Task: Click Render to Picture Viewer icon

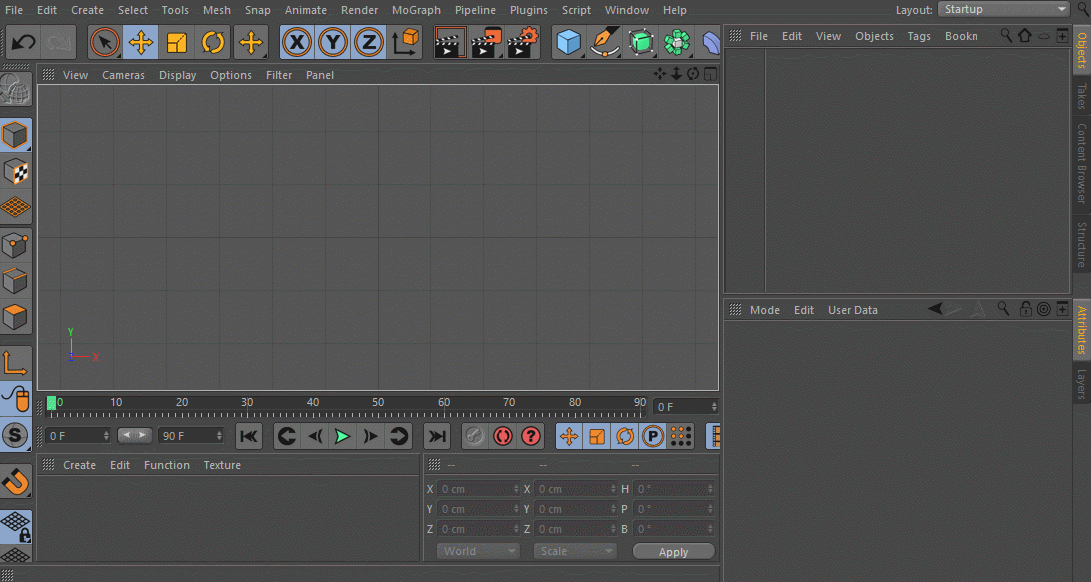Action: click(x=486, y=43)
